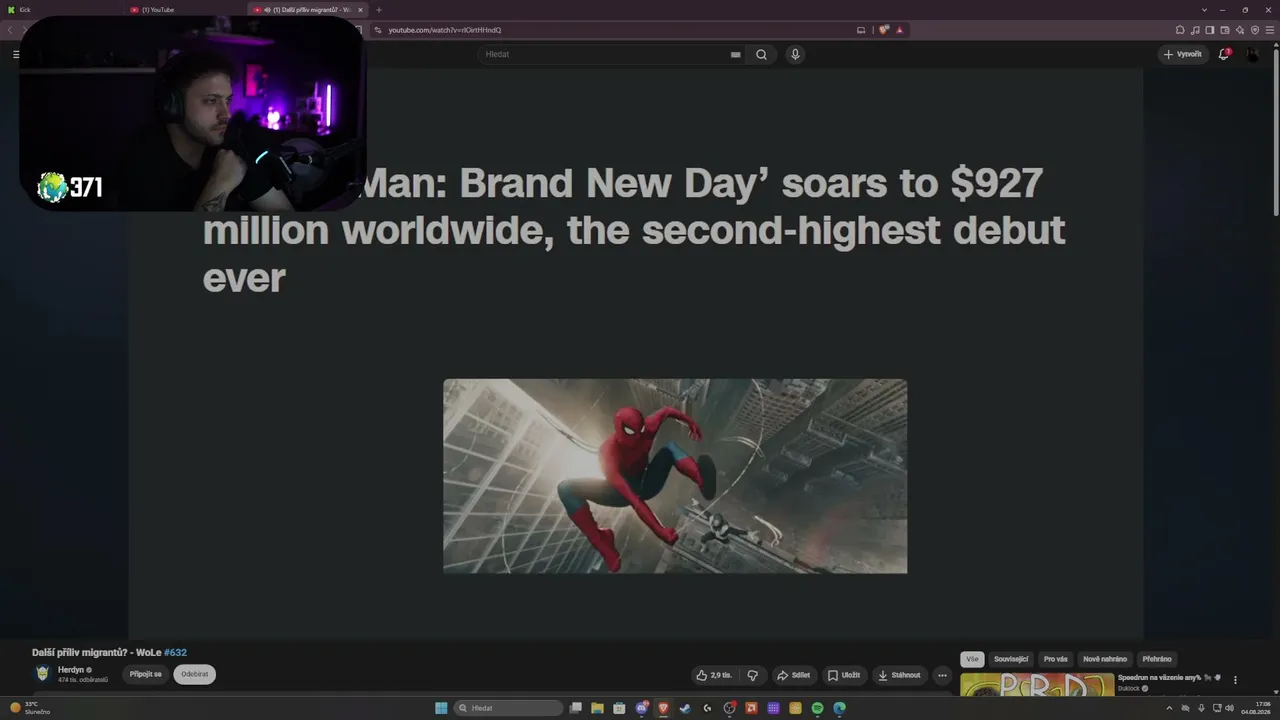Image resolution: width=1280 pixels, height=720 pixels.
Task: Like the video with thumbs up
Action: tap(715, 675)
